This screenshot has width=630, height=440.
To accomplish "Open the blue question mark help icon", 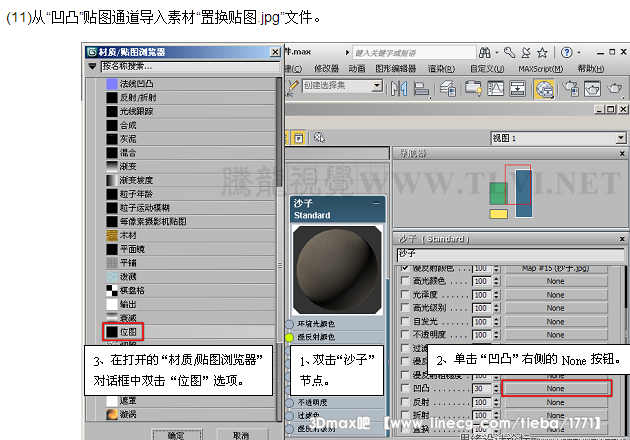I will (567, 53).
